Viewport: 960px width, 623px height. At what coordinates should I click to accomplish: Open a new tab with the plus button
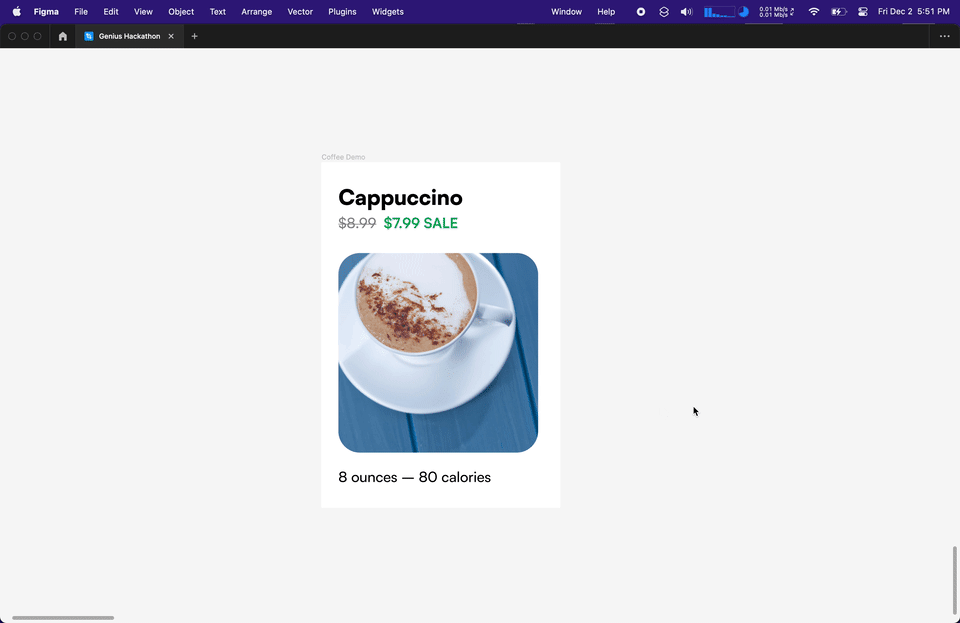[194, 36]
